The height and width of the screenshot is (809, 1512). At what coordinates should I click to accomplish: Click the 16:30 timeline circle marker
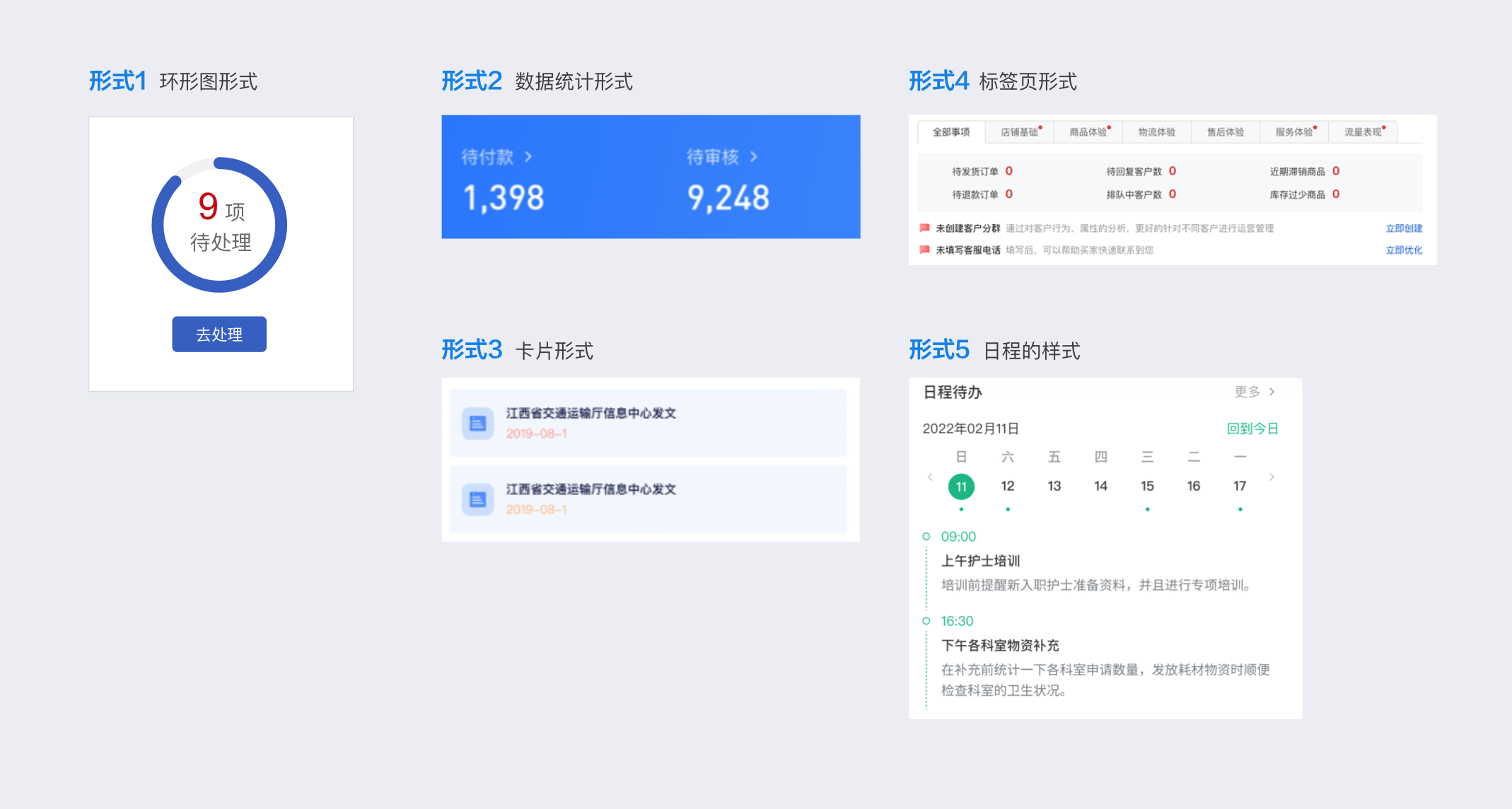pos(926,621)
